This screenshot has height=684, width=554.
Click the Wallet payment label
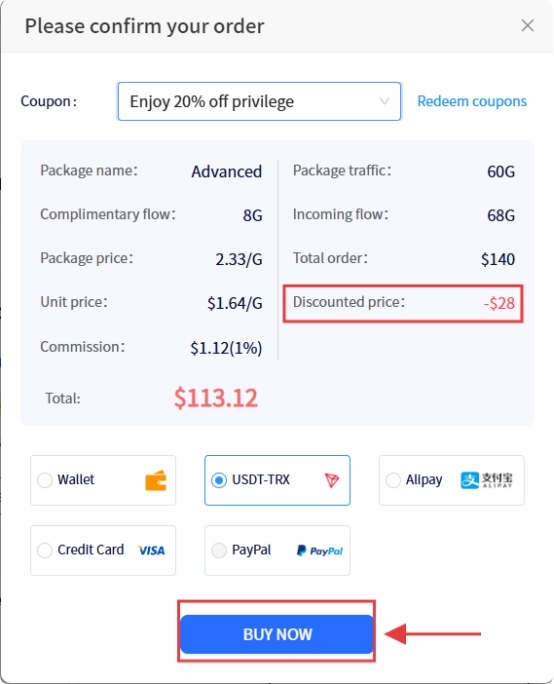tap(76, 479)
